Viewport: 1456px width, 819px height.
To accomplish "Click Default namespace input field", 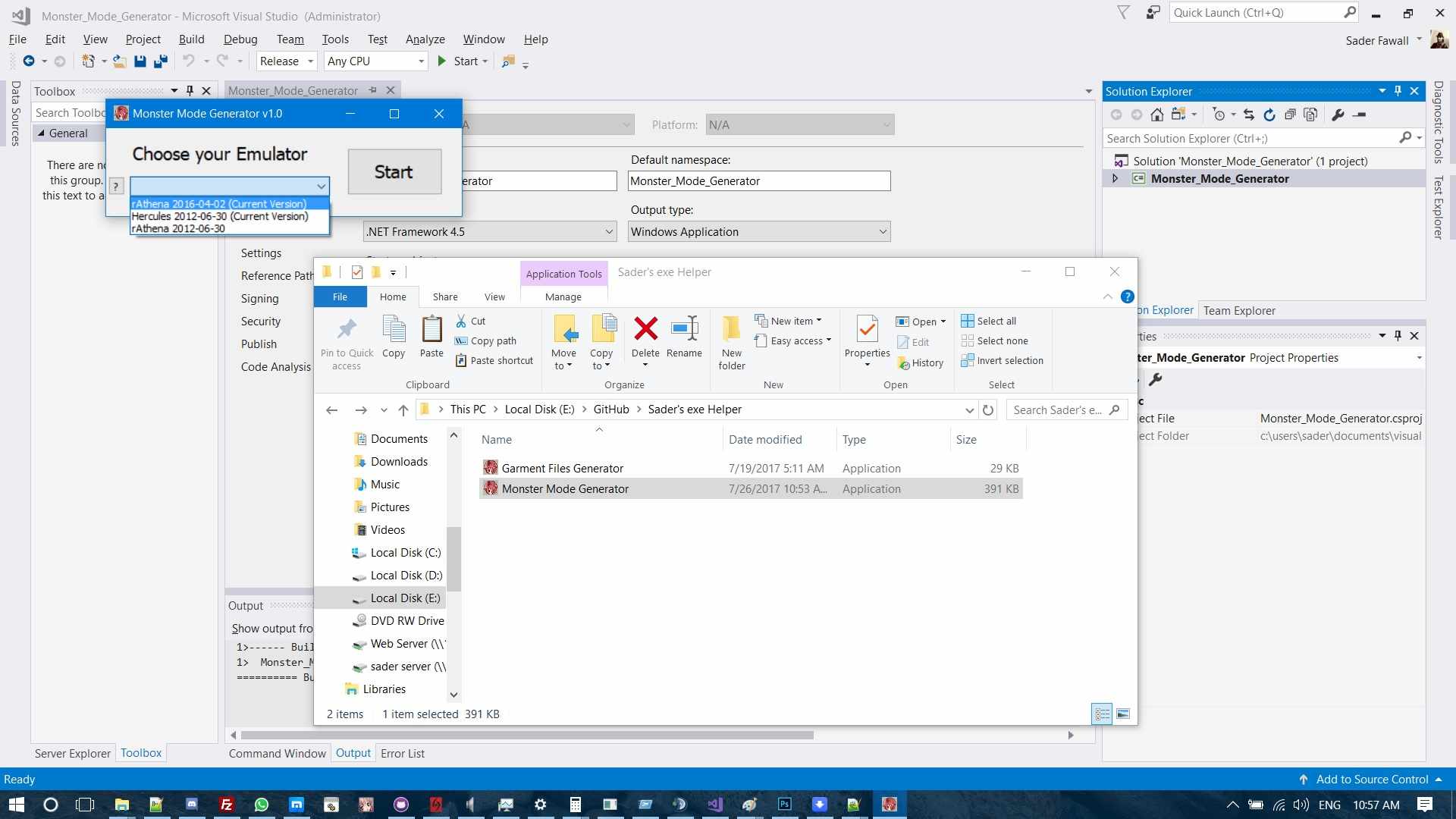I will (x=759, y=181).
